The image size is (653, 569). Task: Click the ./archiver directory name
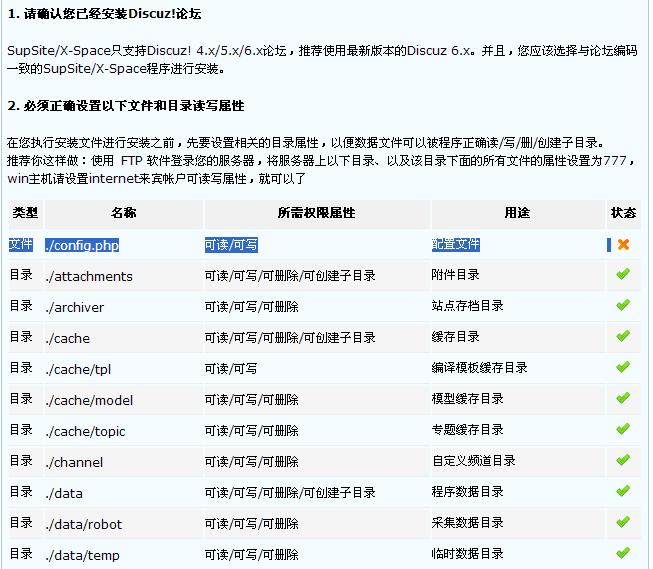pyautogui.click(x=75, y=307)
